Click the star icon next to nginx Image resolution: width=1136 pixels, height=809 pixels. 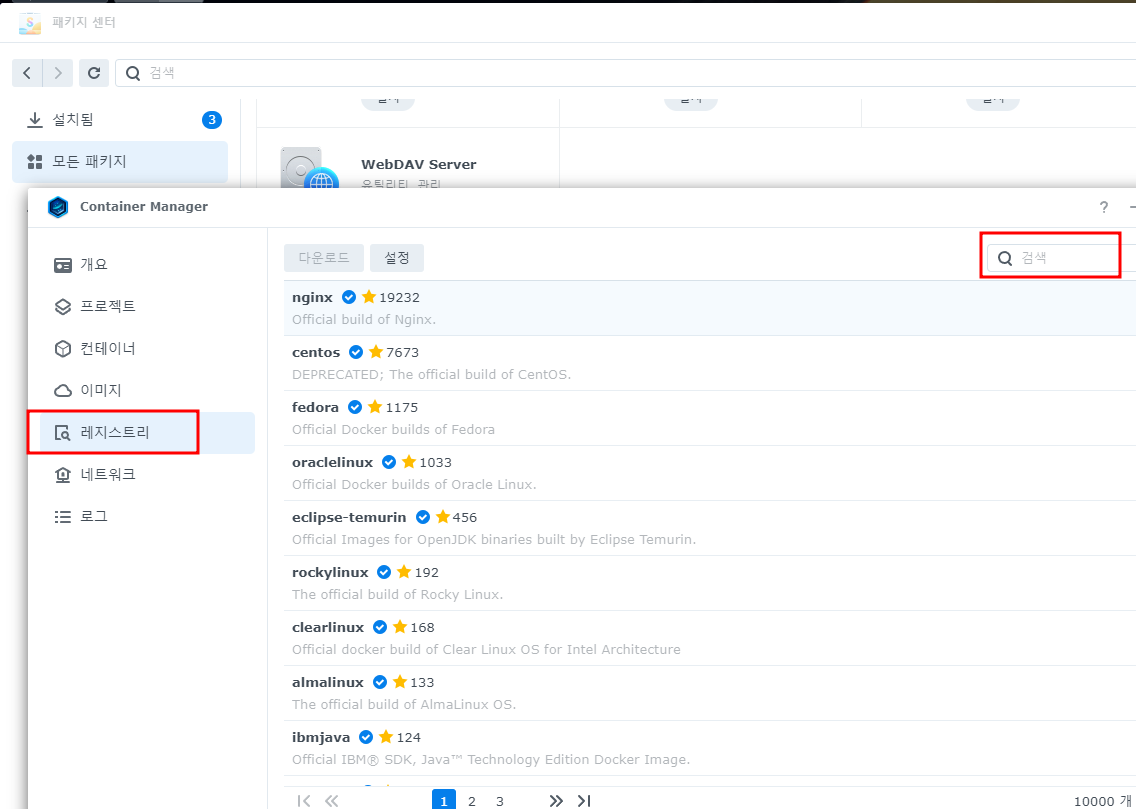coord(369,297)
